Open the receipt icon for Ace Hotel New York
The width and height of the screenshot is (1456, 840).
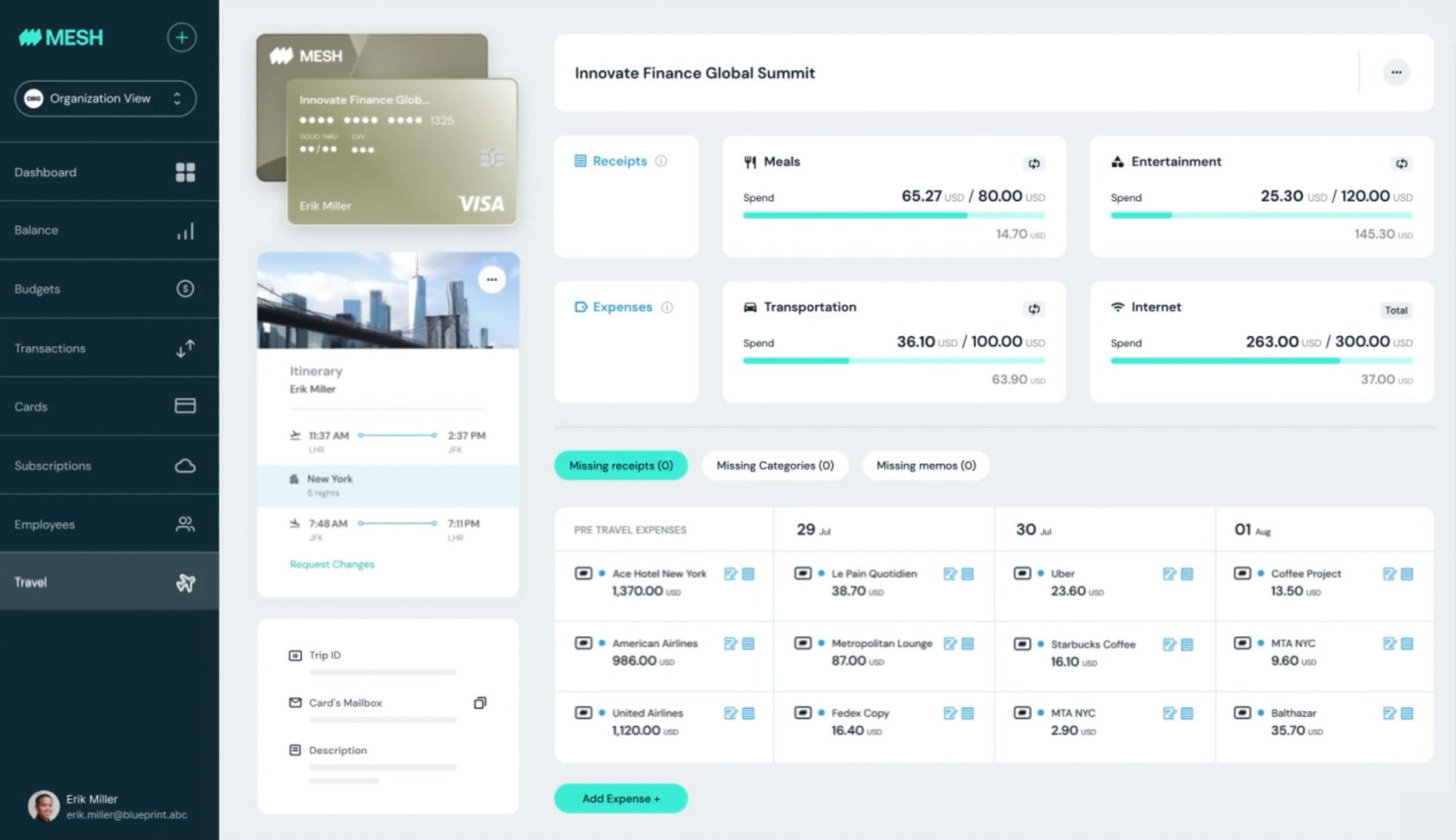pyautogui.click(x=748, y=574)
